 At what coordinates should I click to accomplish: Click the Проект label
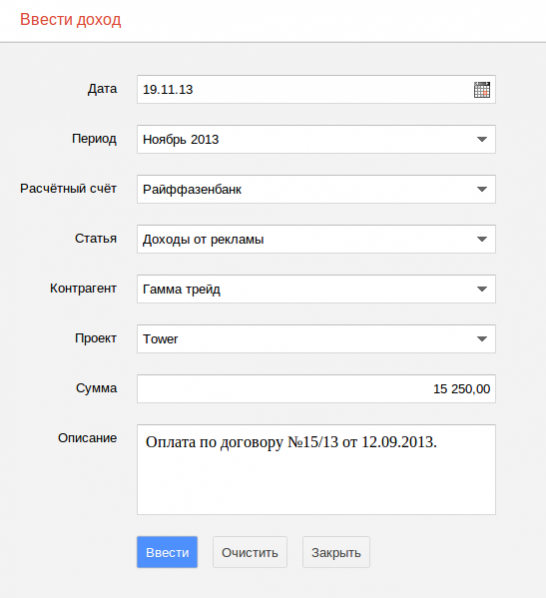click(96, 338)
